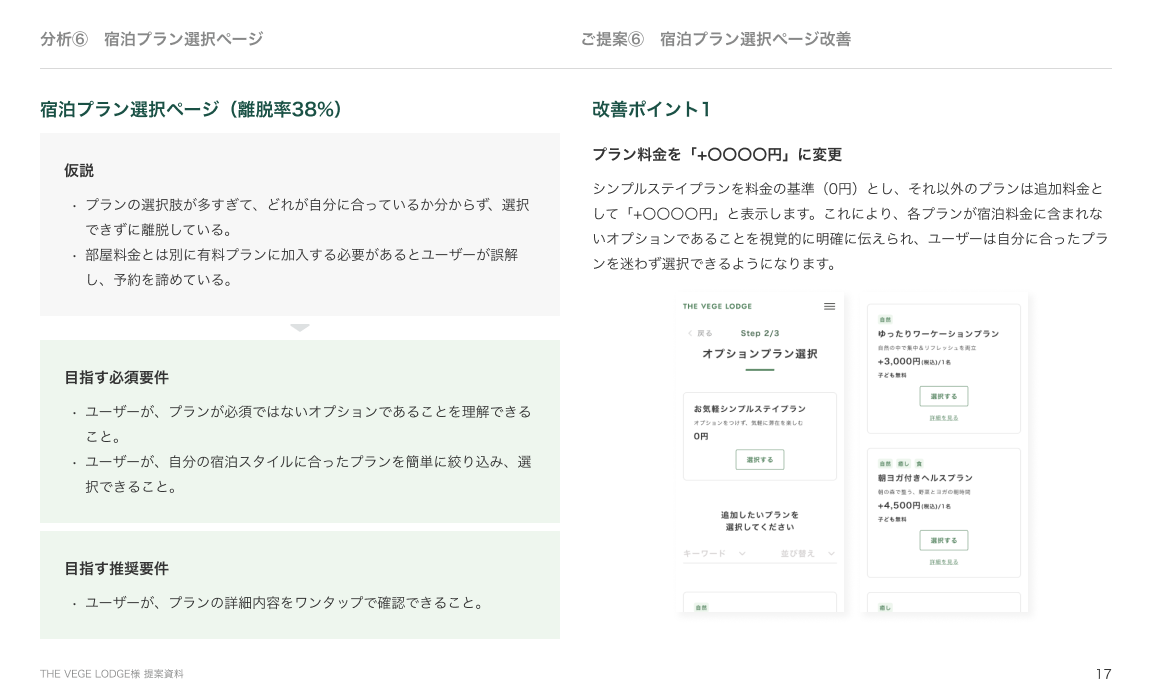Expand the キーワード filter dropdown

pos(715,553)
